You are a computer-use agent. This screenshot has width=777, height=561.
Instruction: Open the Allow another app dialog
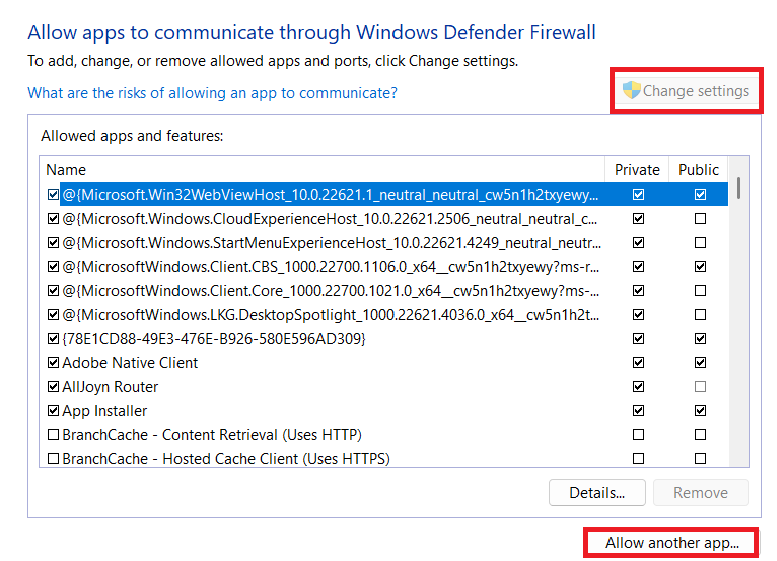[671, 543]
